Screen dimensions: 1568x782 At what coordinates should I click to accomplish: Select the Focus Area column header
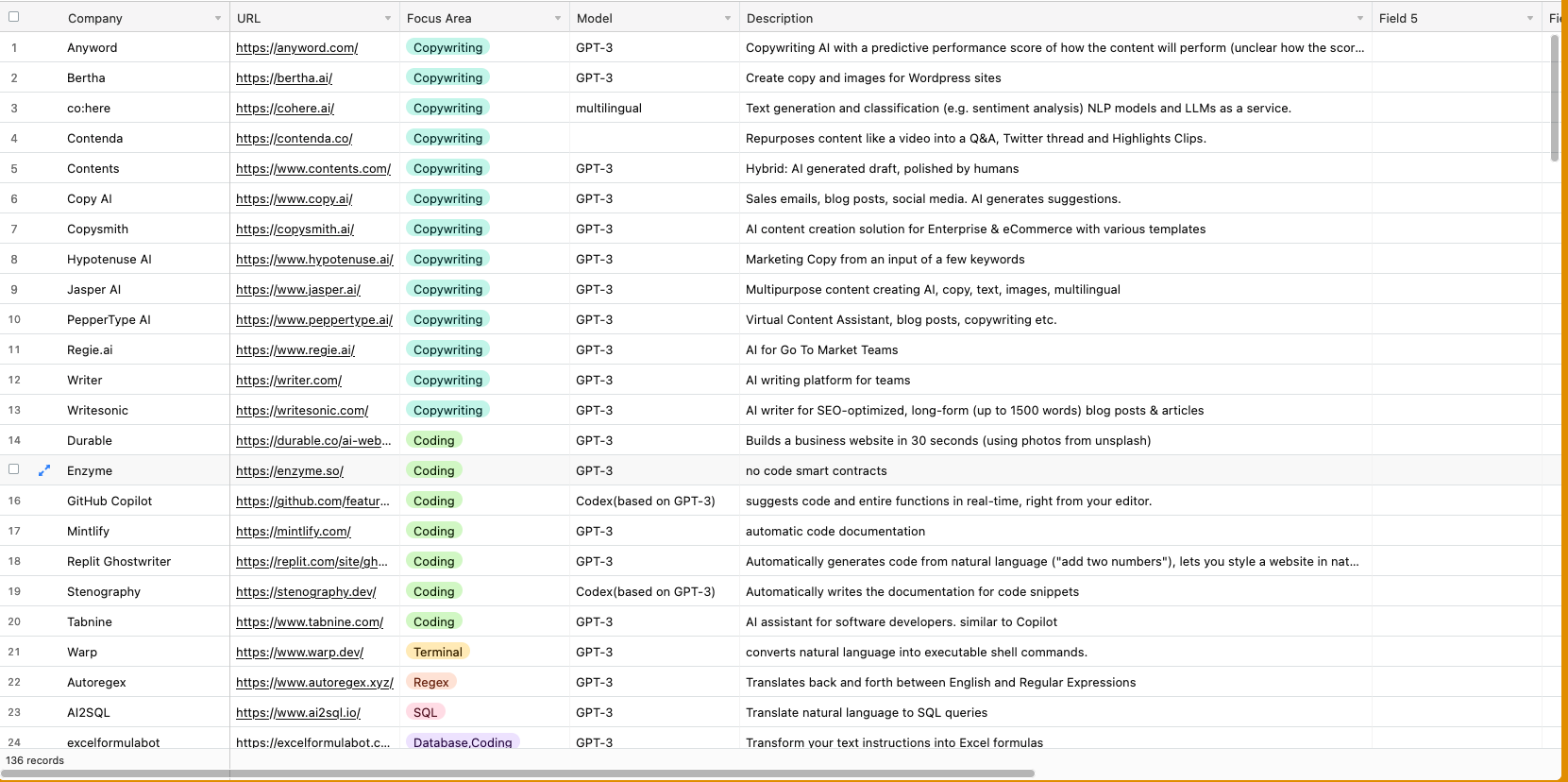484,18
